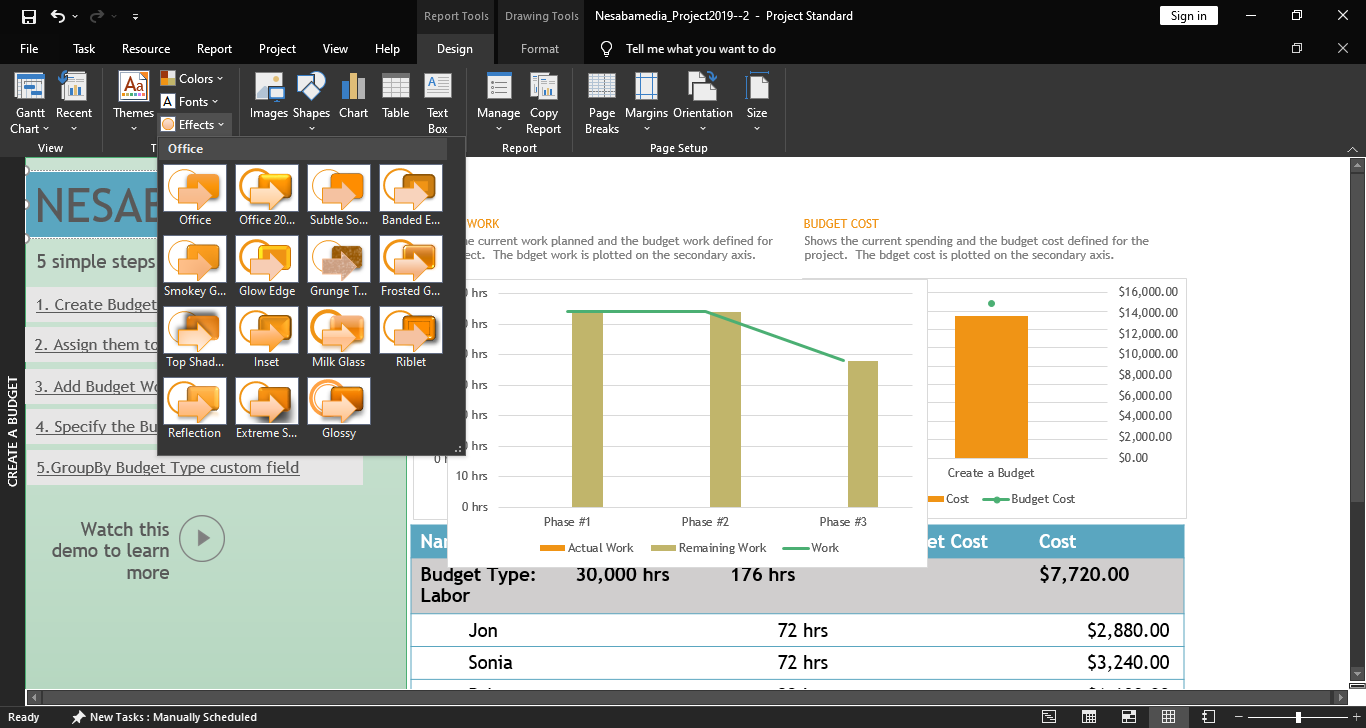
Task: Open the '1. Create Budget' link
Action: (x=96, y=305)
